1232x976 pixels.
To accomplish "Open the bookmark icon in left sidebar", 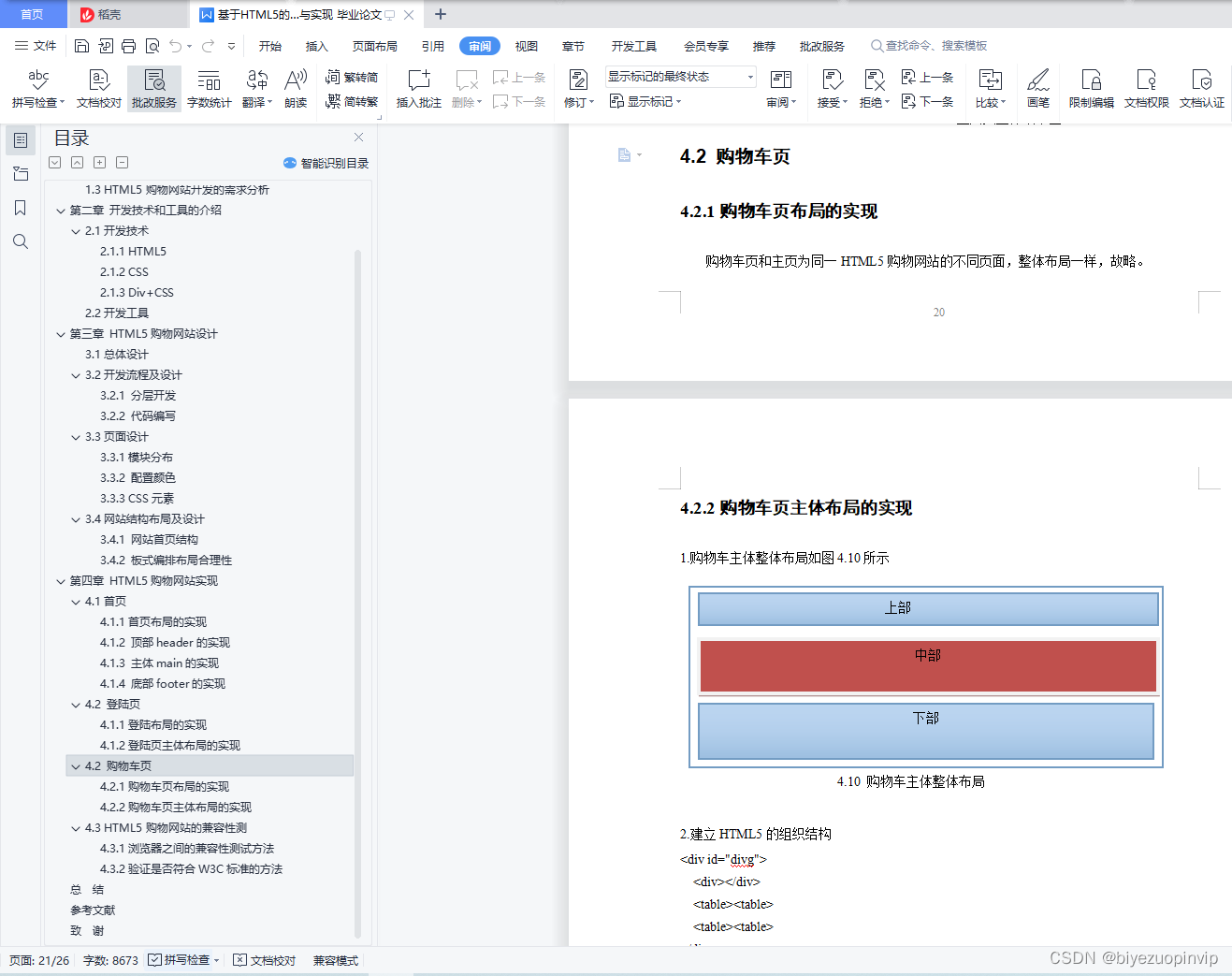I will (x=21, y=208).
